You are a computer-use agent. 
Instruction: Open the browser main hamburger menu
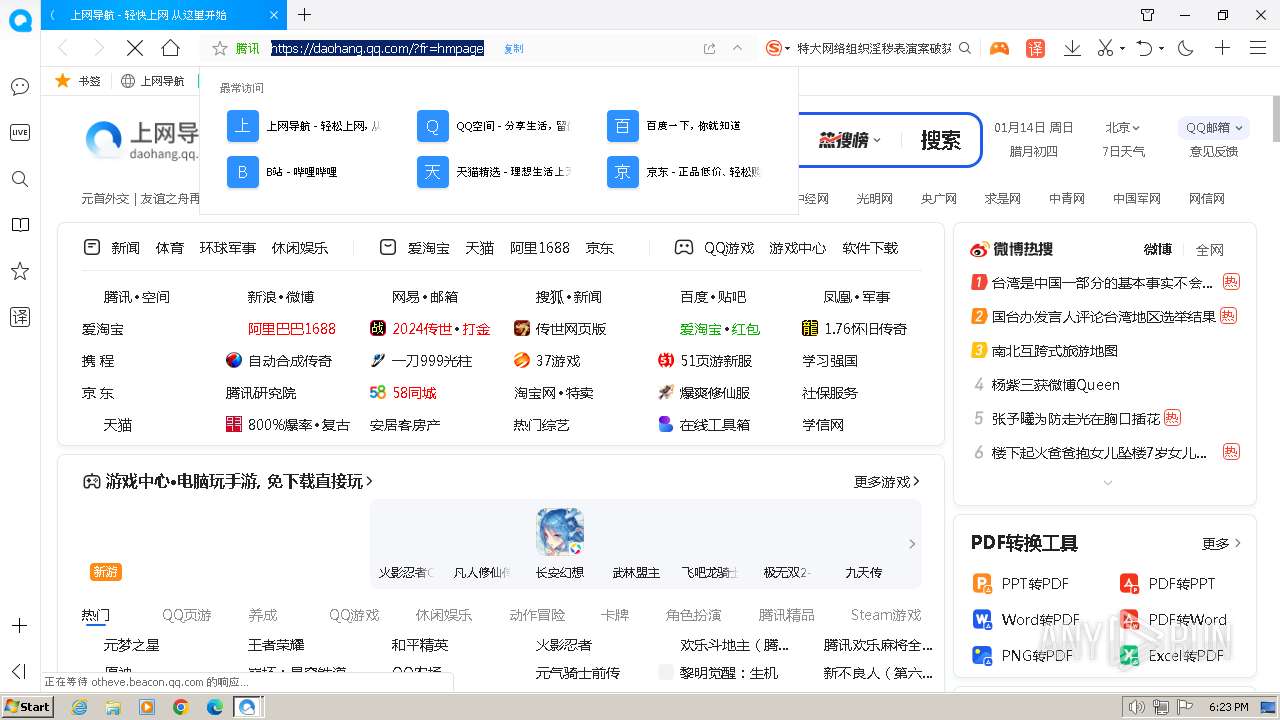pos(1258,48)
